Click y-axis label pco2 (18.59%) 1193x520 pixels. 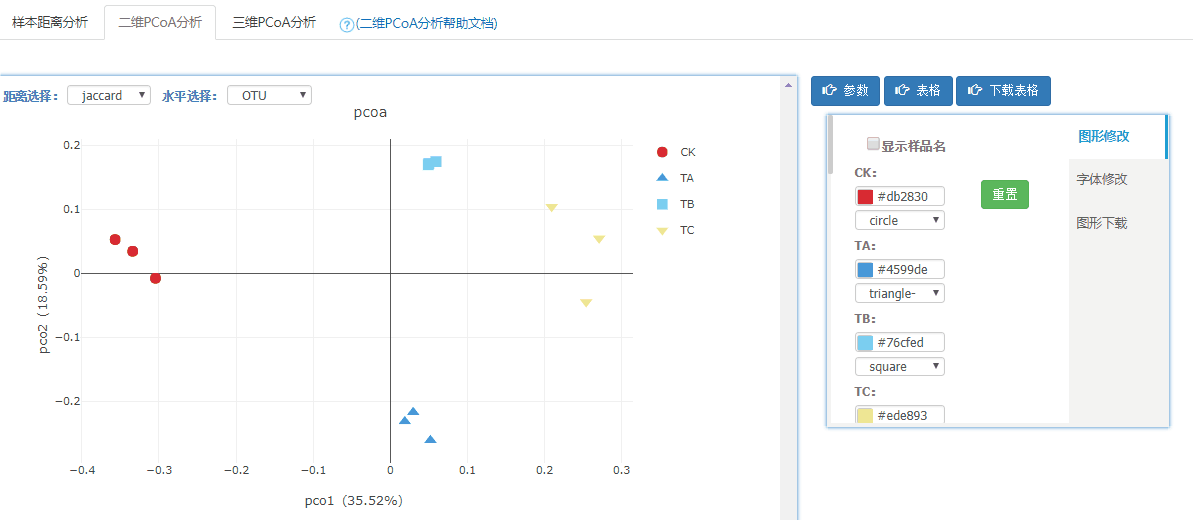pos(44,307)
